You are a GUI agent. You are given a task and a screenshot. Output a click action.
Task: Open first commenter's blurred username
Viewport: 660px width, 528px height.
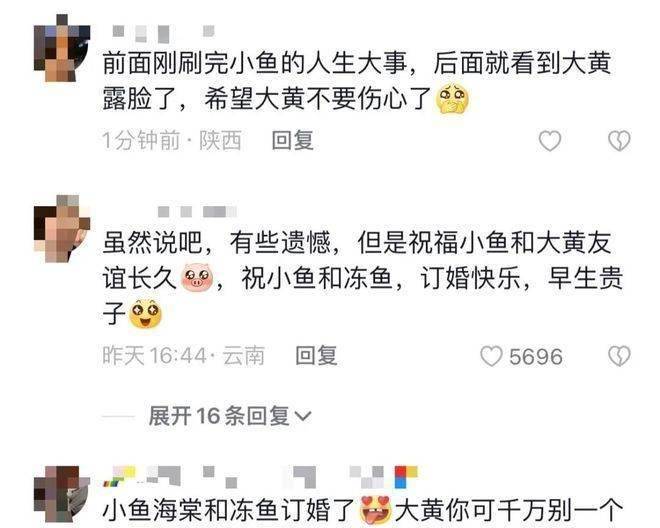[164, 34]
